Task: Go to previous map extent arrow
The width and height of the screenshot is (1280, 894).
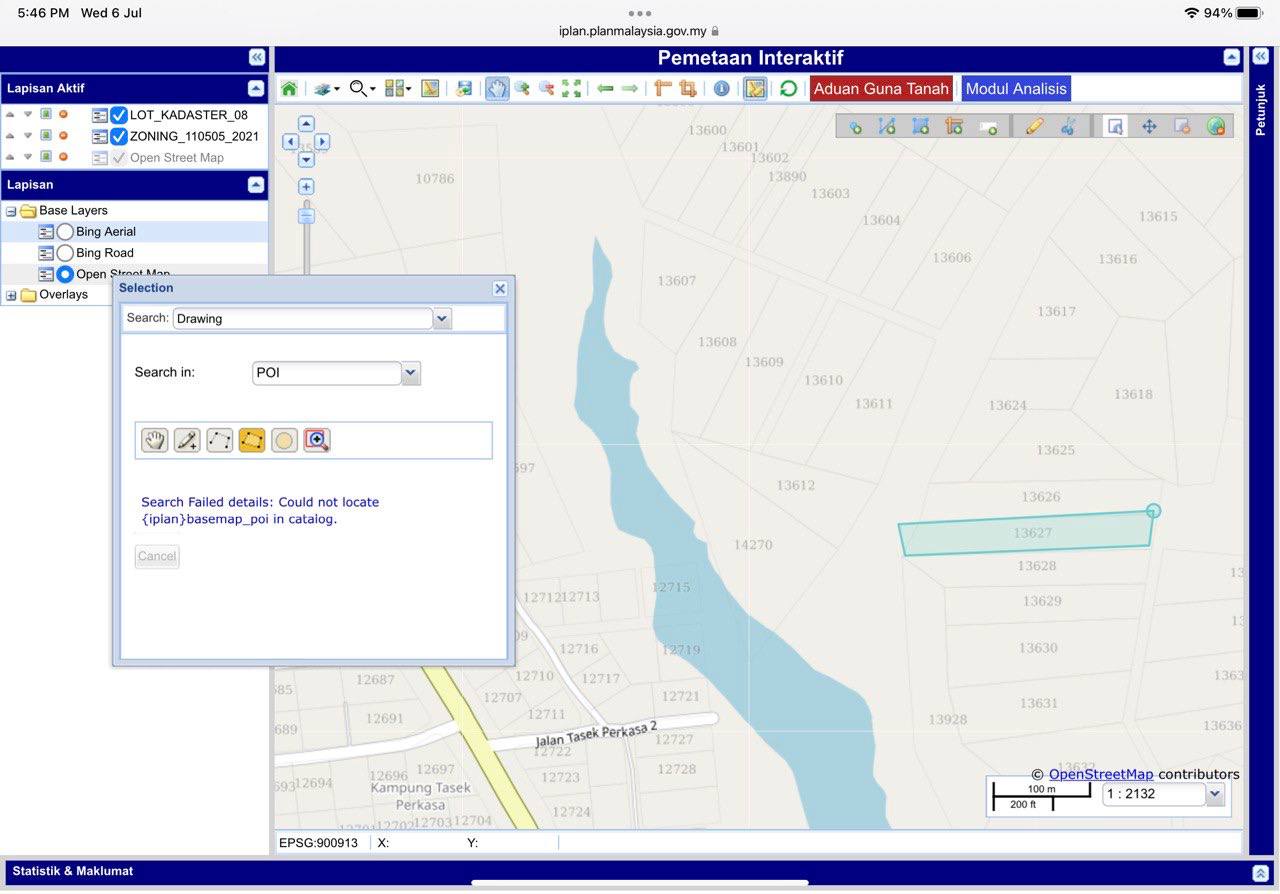Action: pos(605,89)
